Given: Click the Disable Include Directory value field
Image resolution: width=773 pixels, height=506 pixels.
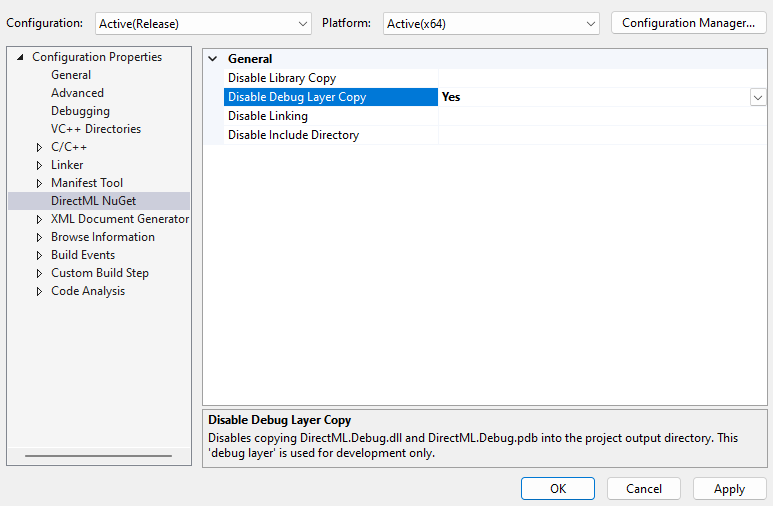Looking at the screenshot, I should tap(600, 135).
